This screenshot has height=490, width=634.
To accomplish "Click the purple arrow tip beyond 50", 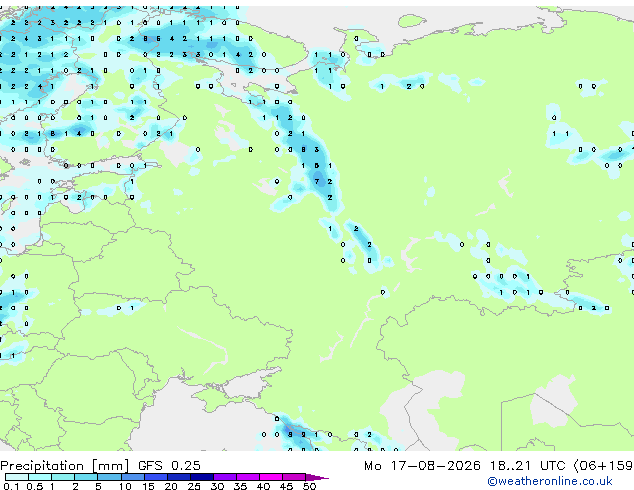I will (x=317, y=477).
